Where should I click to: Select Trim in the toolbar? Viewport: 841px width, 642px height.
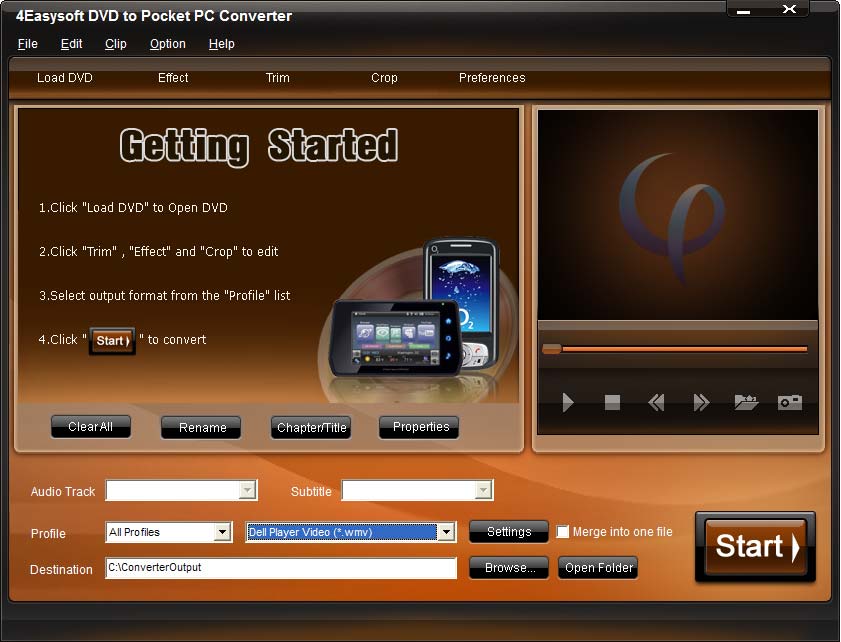click(278, 78)
